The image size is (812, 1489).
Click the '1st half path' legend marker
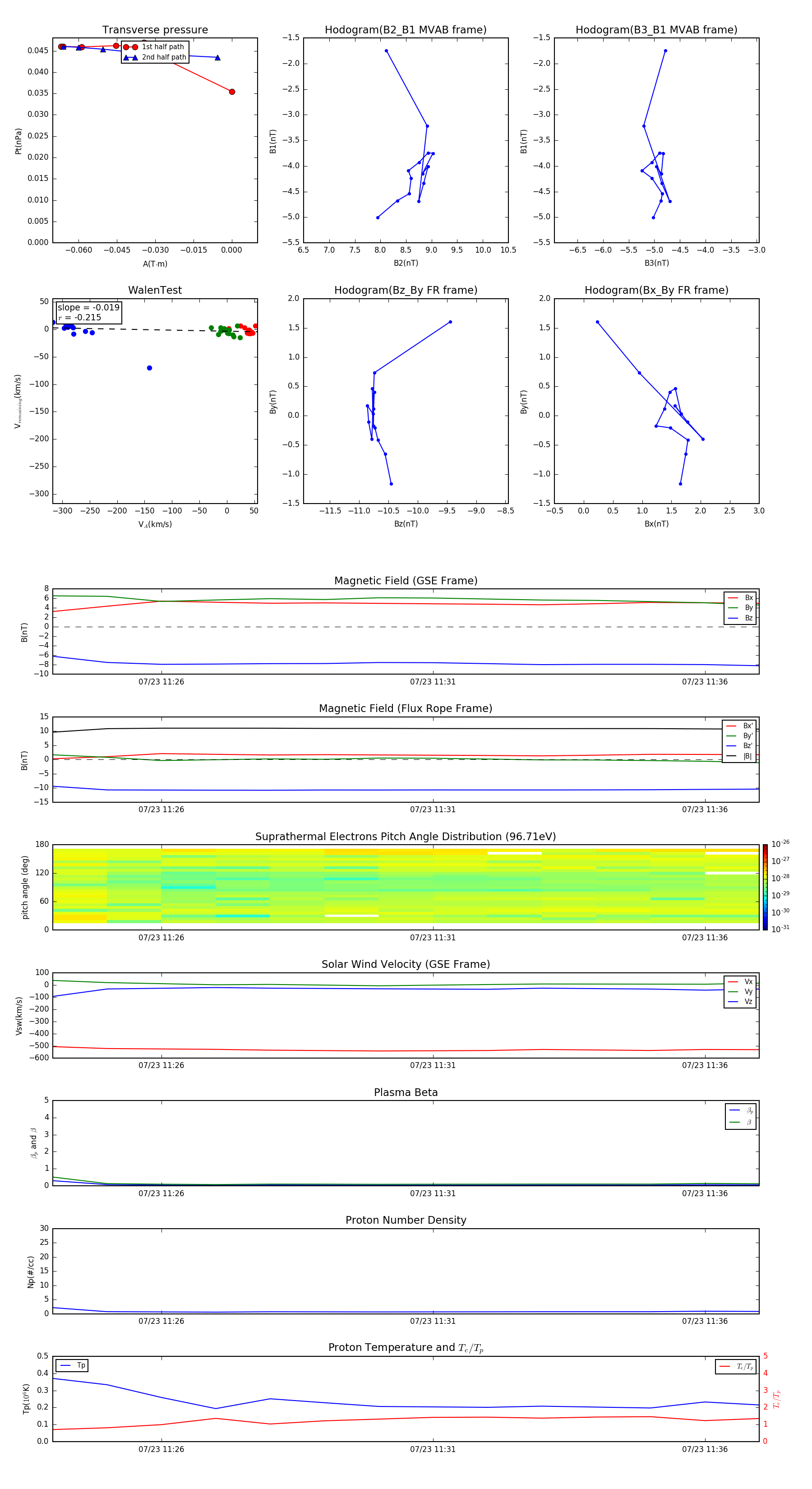(x=130, y=47)
